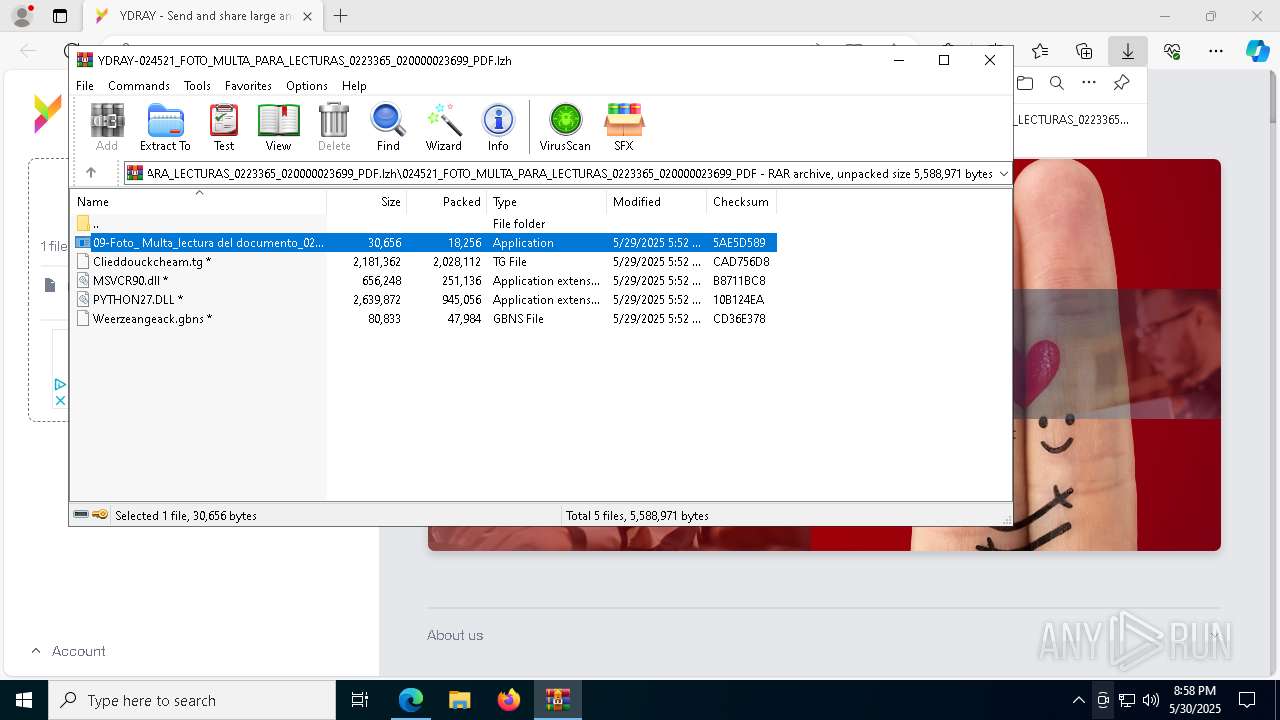The image size is (1280, 720).
Task: Close the YDRAY browser tab
Action: click(x=307, y=16)
